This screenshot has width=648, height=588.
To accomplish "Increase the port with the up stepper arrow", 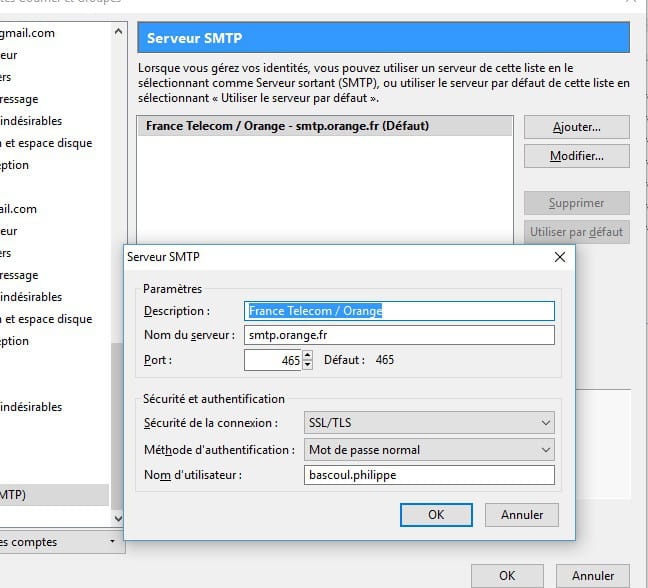I will click(x=307, y=355).
